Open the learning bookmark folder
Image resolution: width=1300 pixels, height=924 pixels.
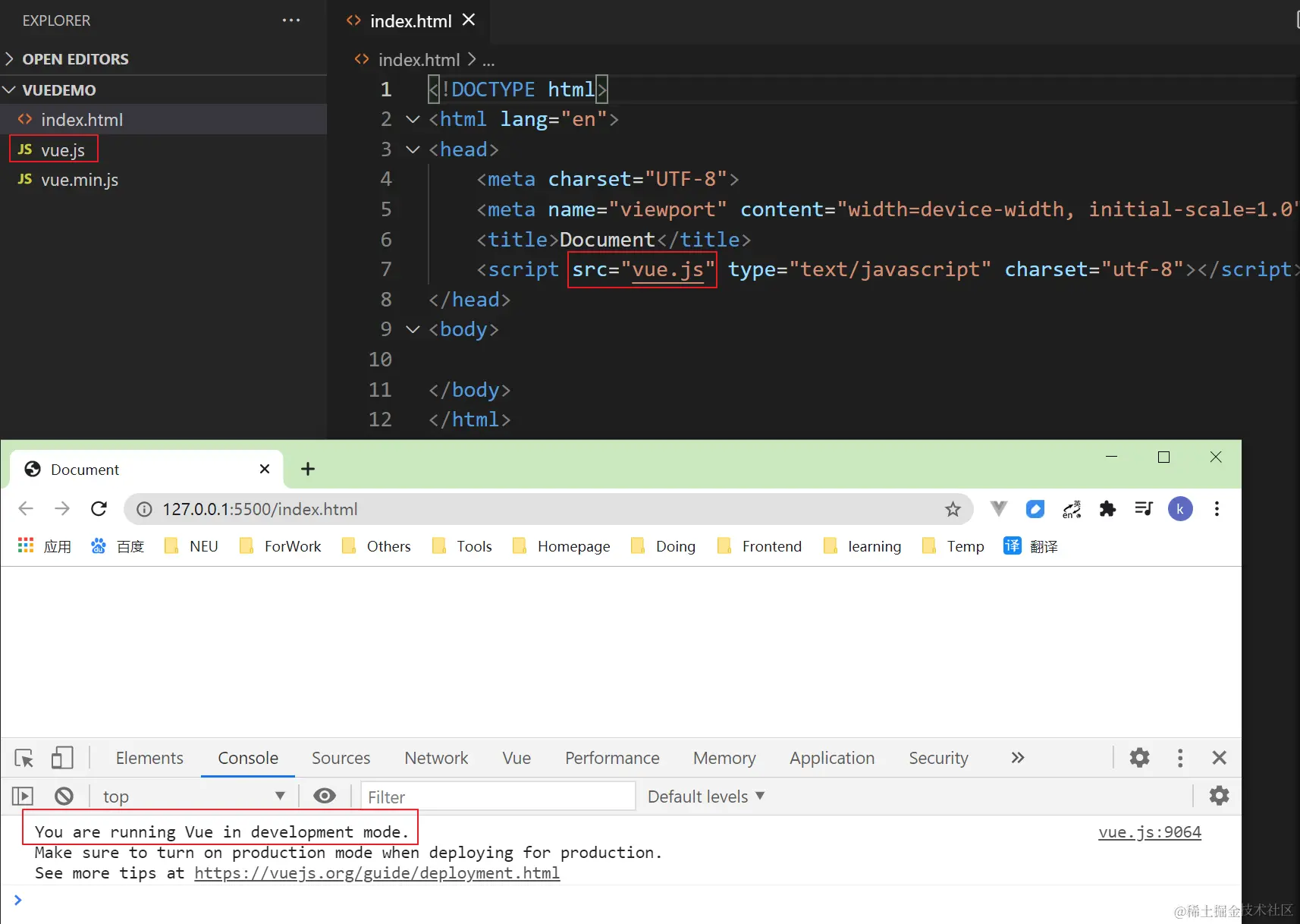pyautogui.click(x=862, y=546)
